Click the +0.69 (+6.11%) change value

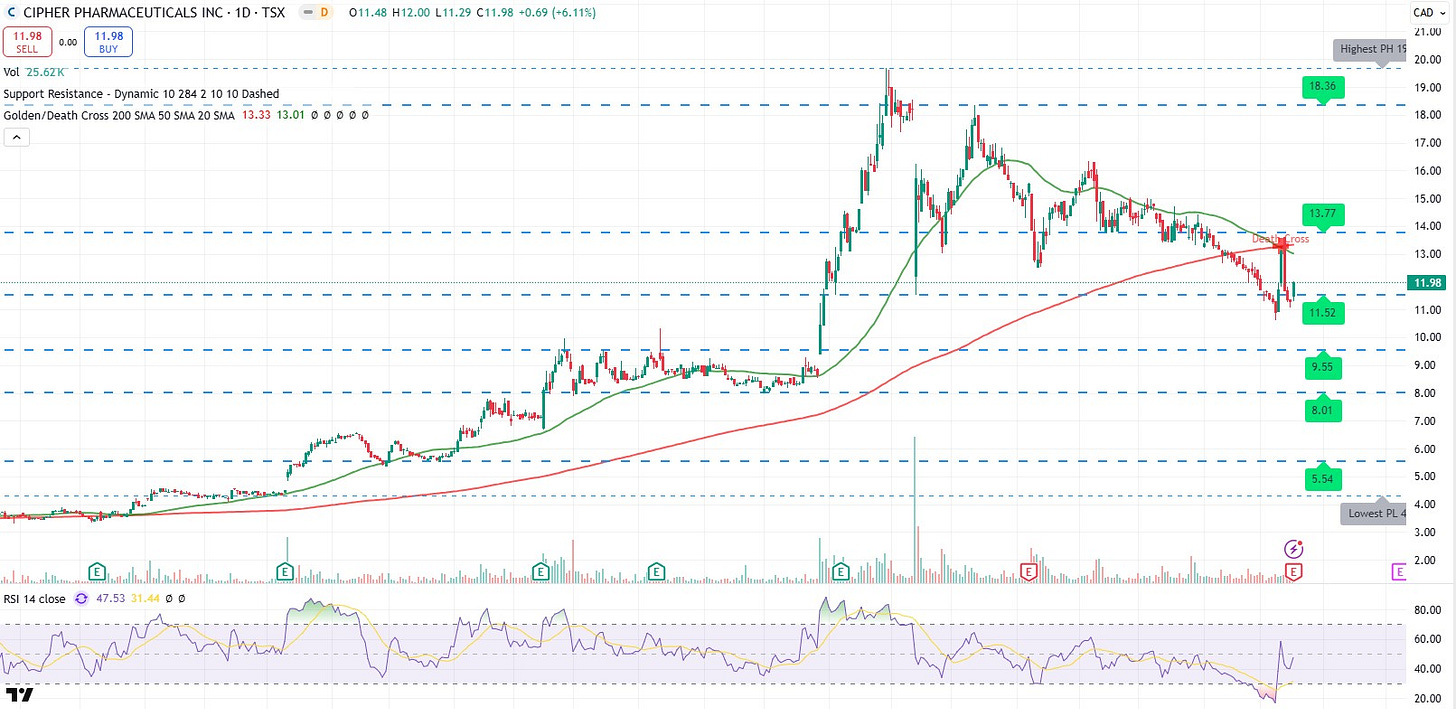555,12
